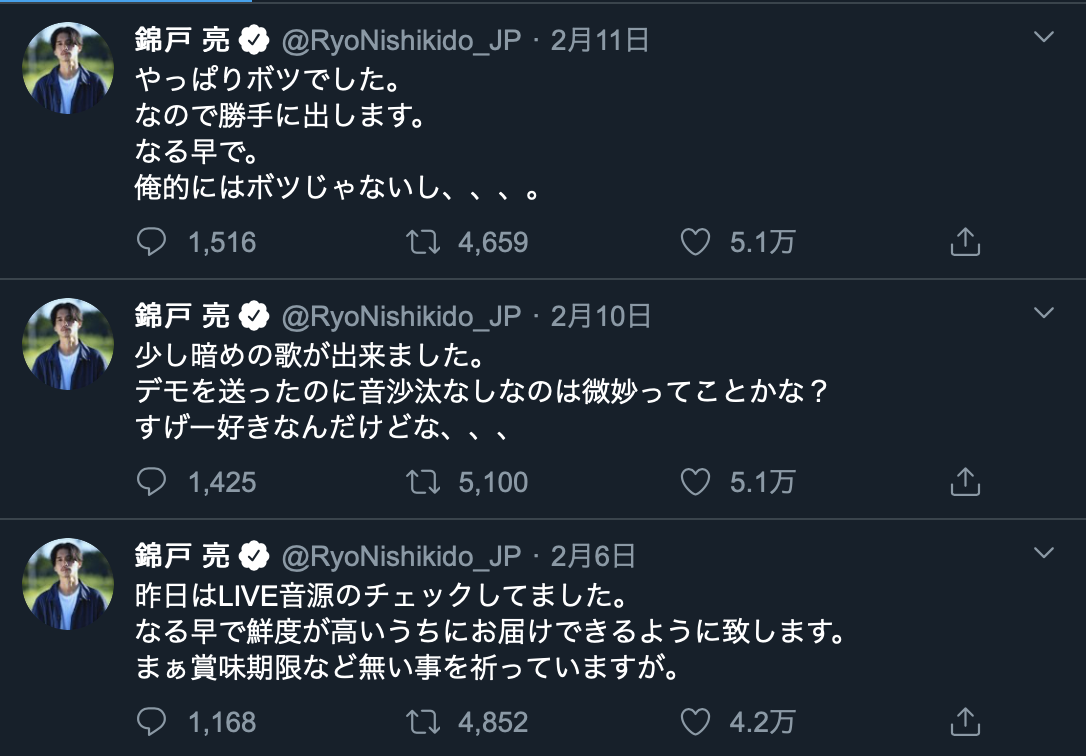Open avatar thumbnail on the February 6 tweet
Viewport: 1086px width, 756px height.
[68, 584]
